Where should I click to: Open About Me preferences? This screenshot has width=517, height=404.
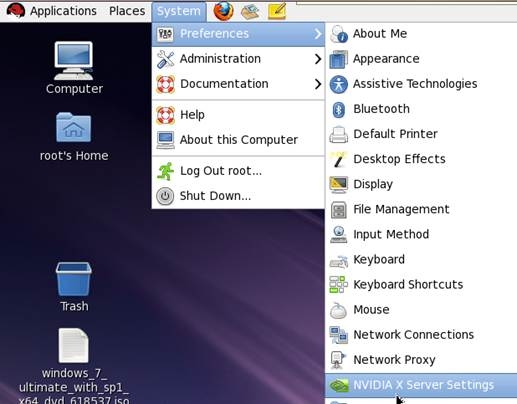click(x=421, y=34)
